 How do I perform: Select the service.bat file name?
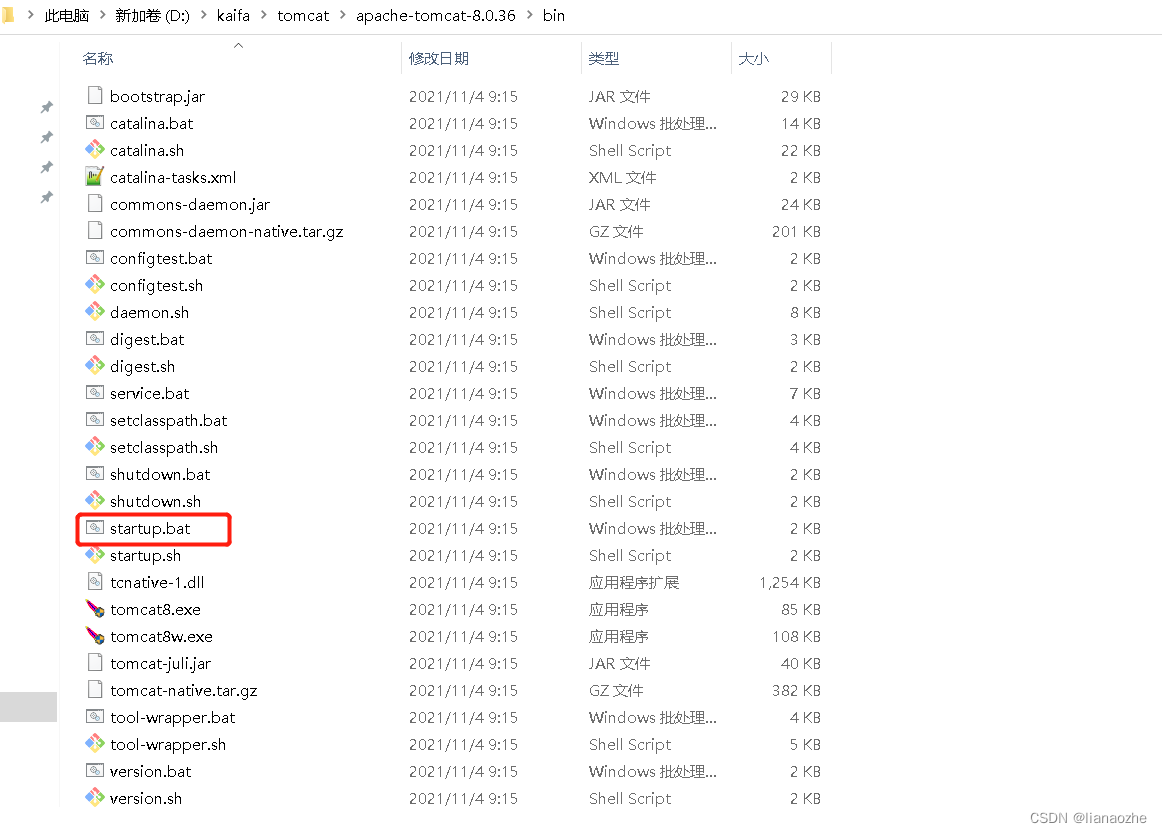click(x=150, y=394)
